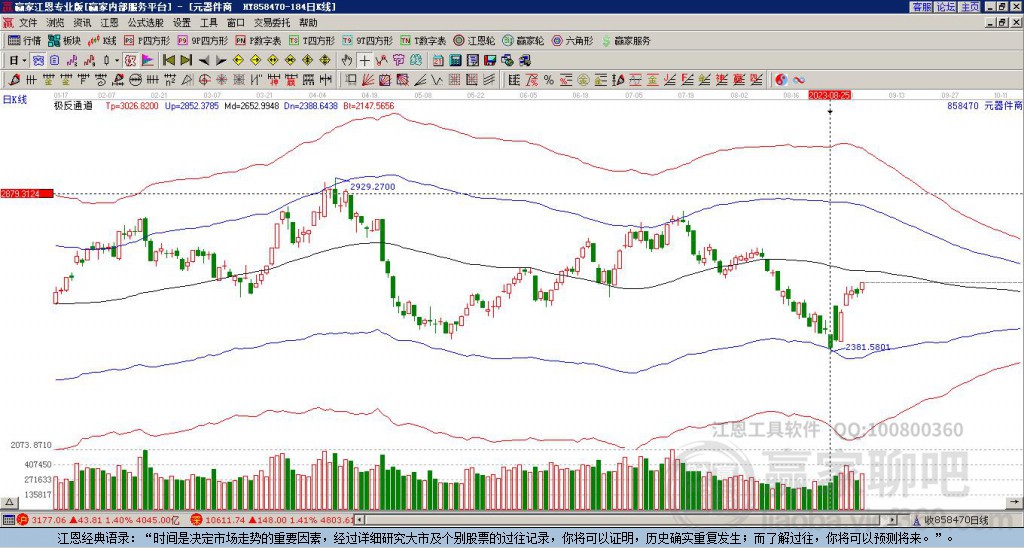Viewport: 1024px width, 548px height.
Task: Click the 日K线 label
Action: coord(14,100)
